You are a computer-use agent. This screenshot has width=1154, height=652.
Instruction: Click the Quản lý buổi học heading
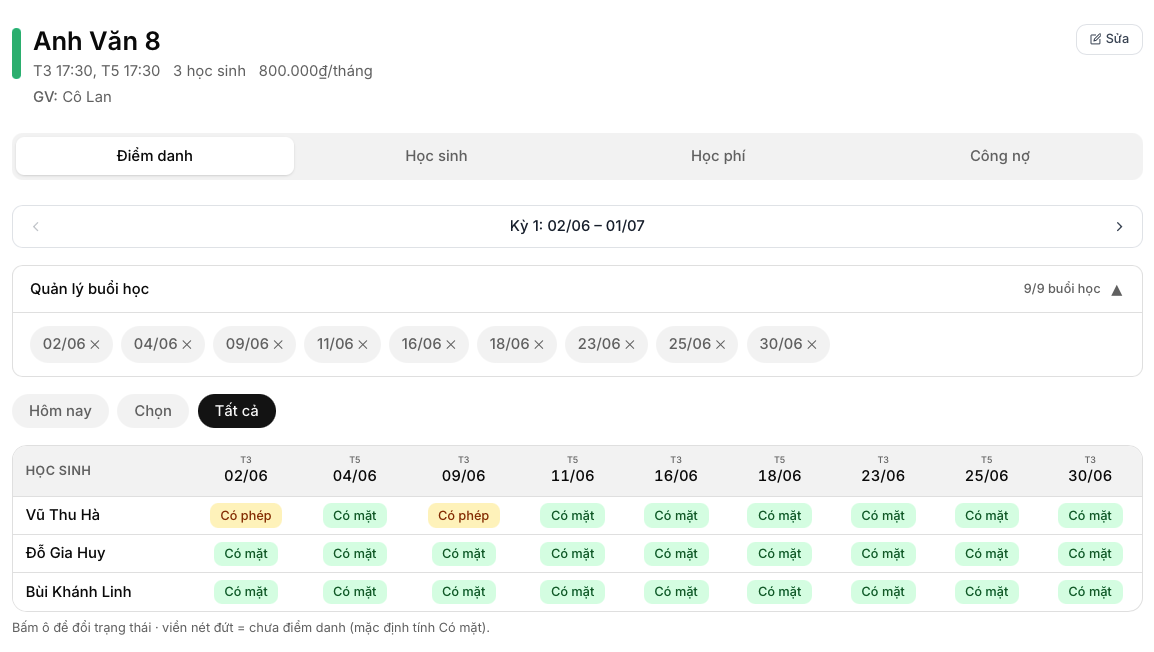coord(89,289)
